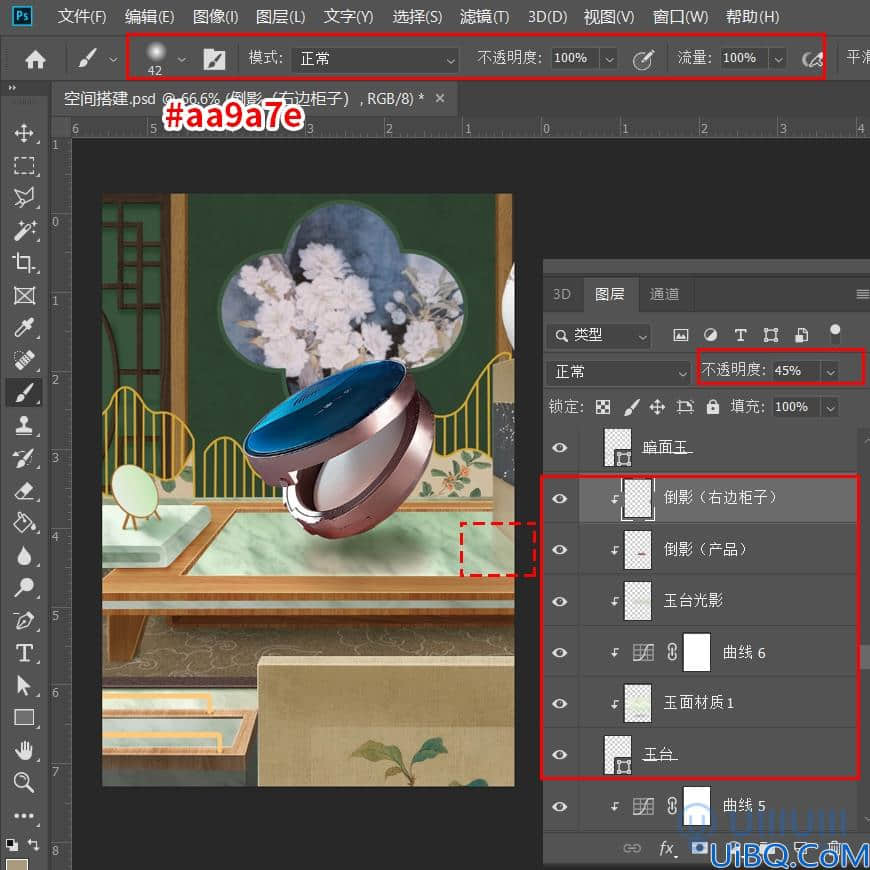Select the Healing Brush tool
Image resolution: width=870 pixels, height=870 pixels.
[x=24, y=360]
